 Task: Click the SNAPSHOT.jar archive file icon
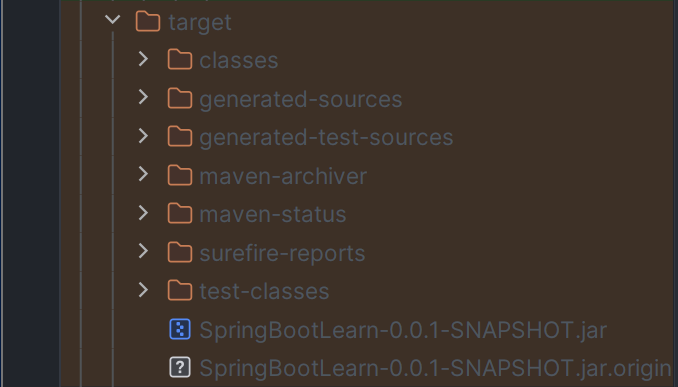pyautogui.click(x=180, y=329)
